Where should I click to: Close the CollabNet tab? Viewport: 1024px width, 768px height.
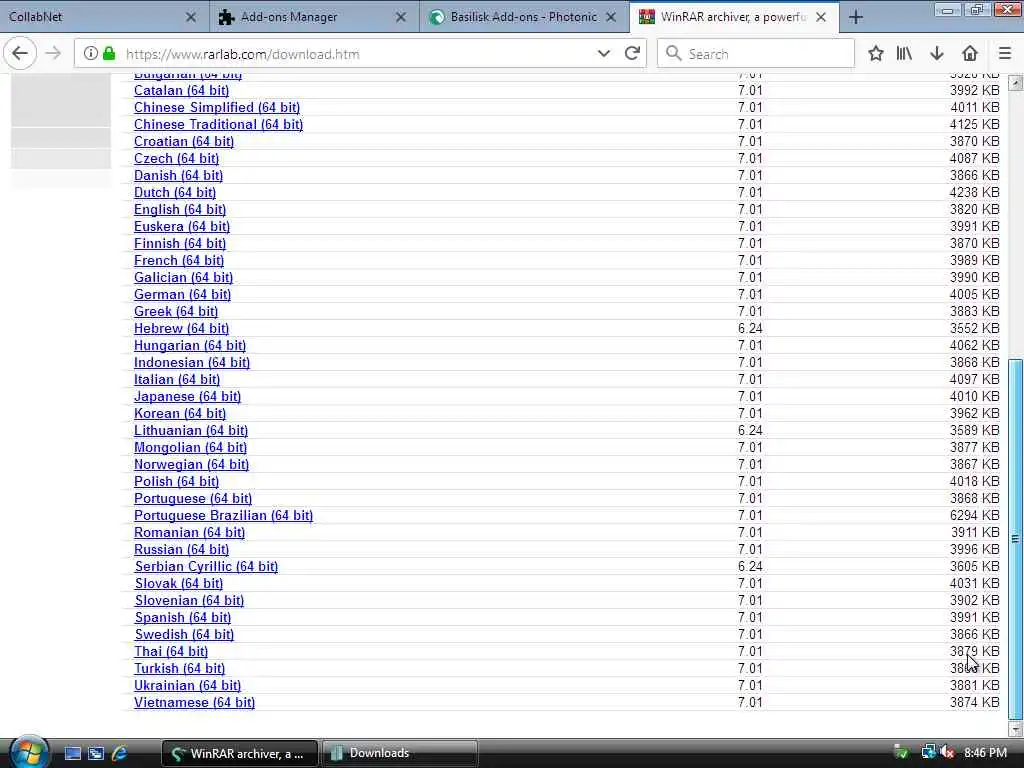[x=191, y=17]
